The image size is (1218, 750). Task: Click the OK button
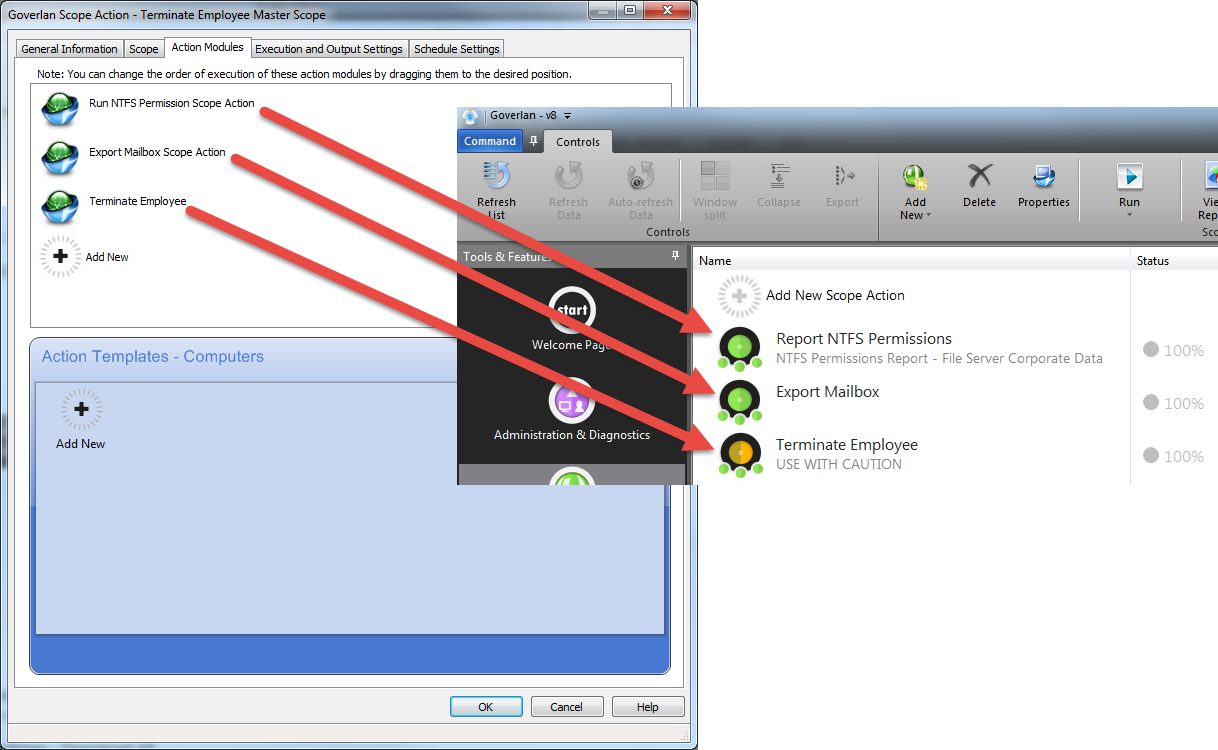click(x=486, y=707)
